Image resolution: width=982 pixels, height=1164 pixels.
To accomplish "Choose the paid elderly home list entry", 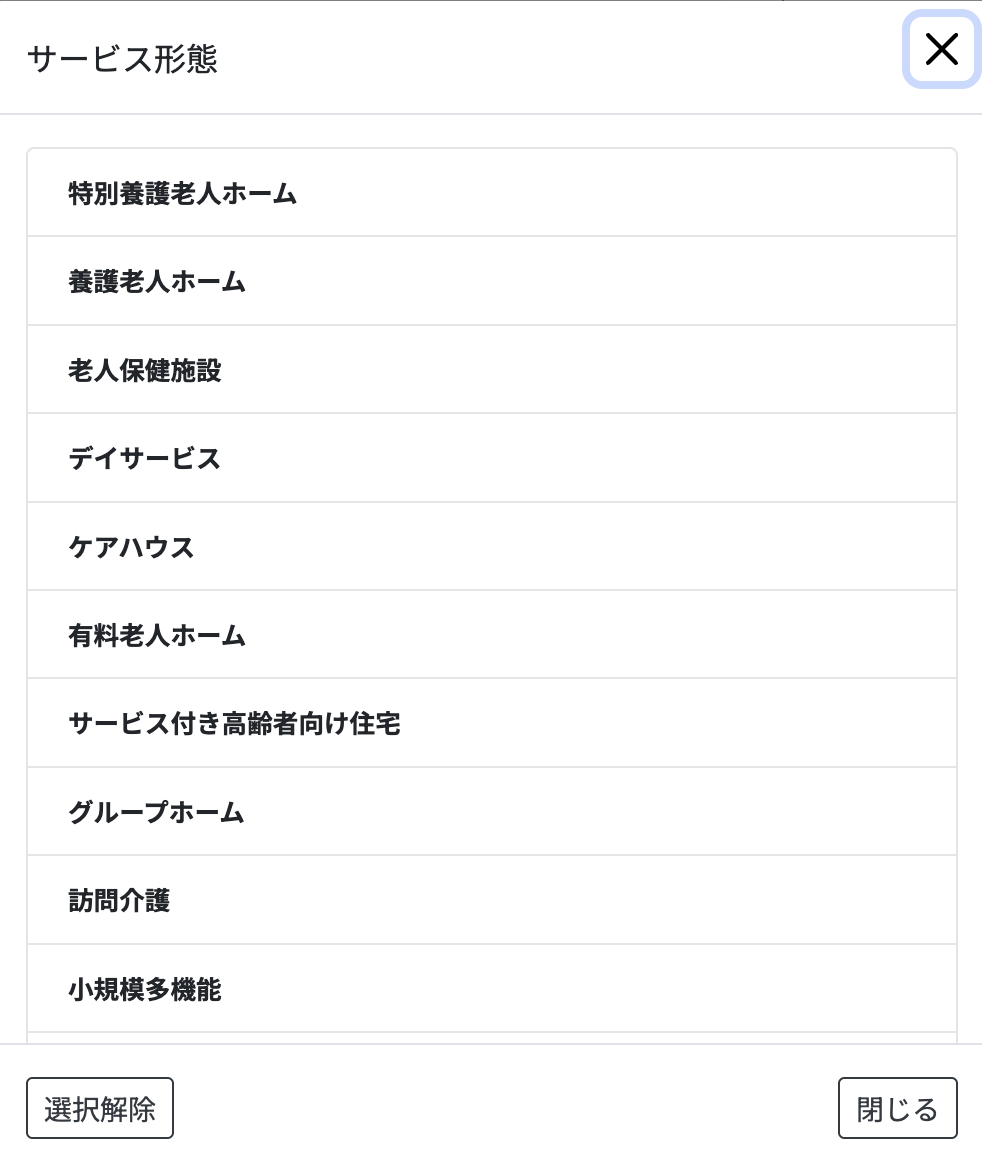I will coord(157,635).
